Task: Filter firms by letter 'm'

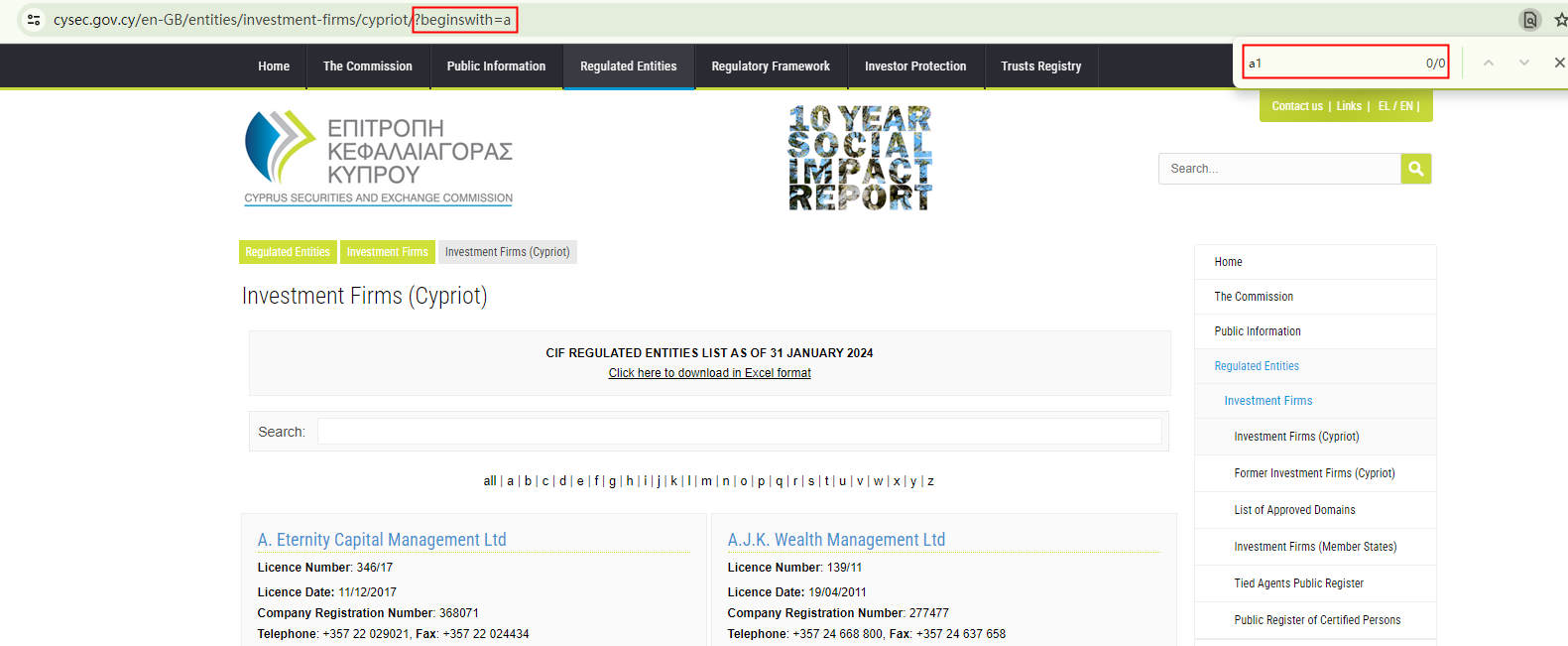Action: 706,481
